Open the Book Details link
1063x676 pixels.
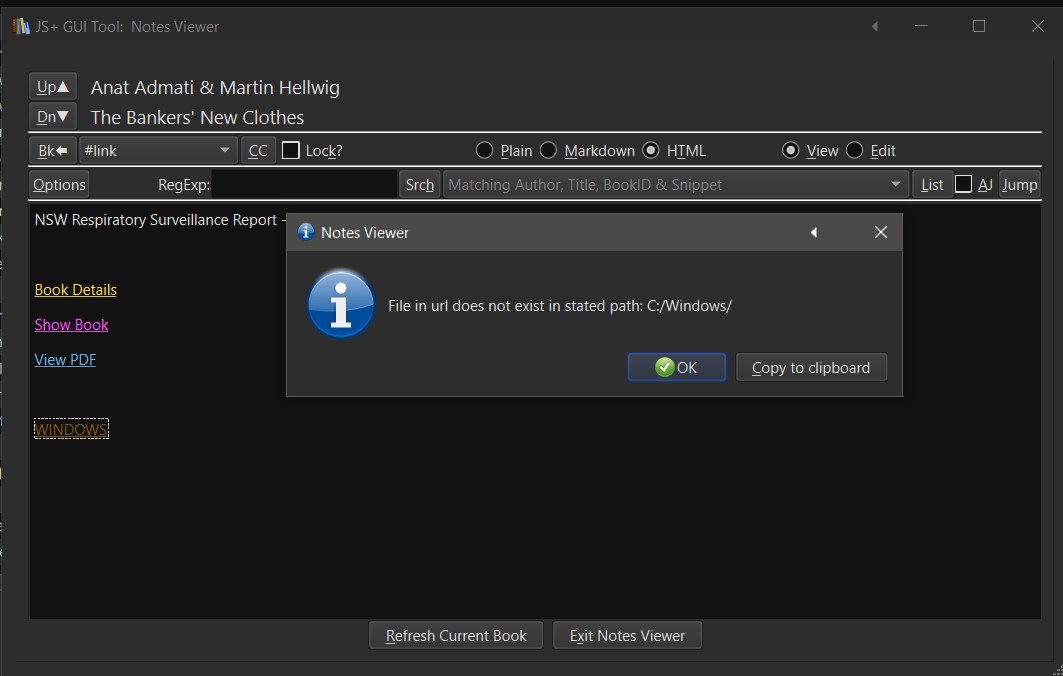[x=75, y=290]
